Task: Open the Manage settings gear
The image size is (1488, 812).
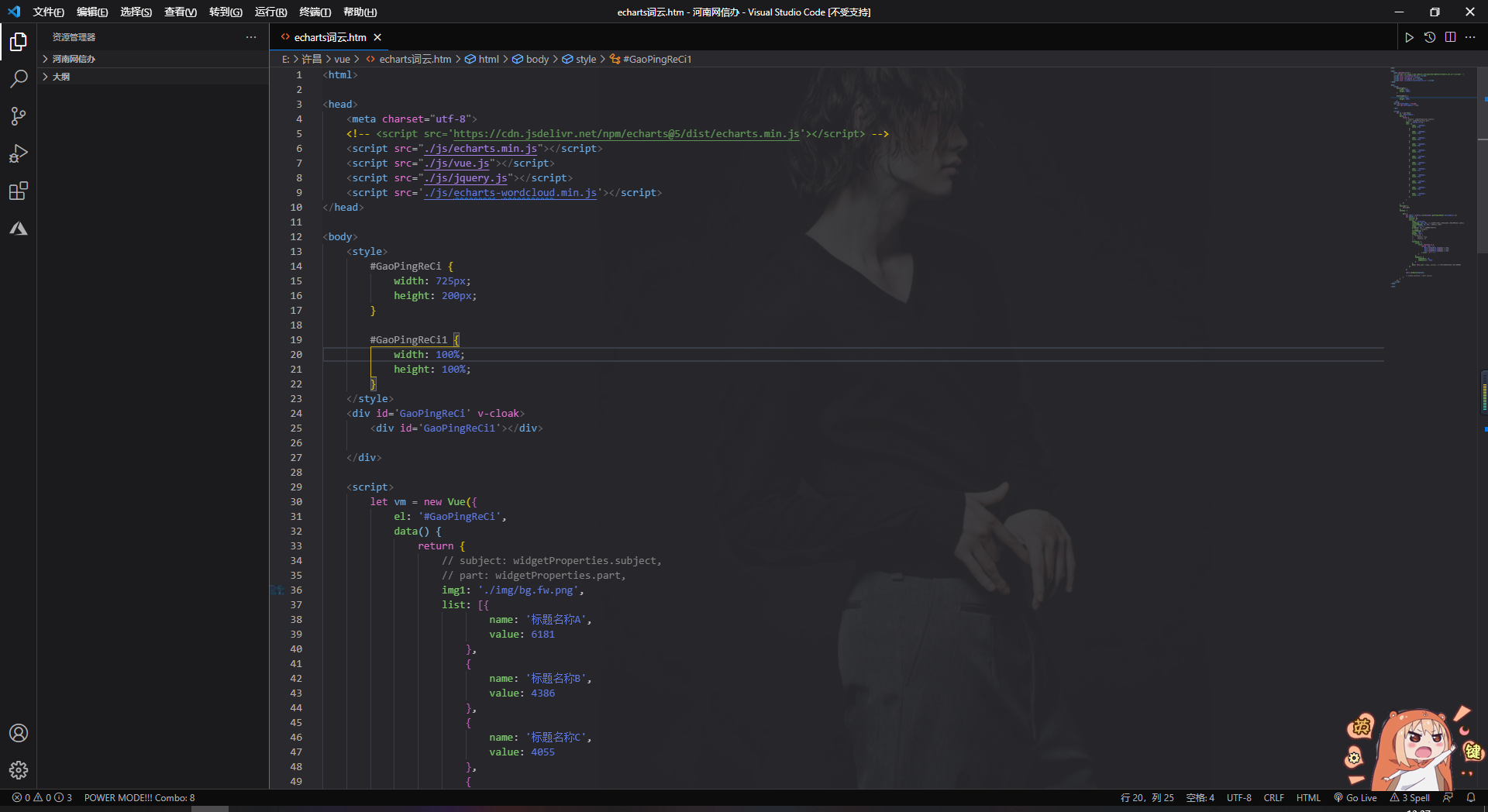Action: coord(19,770)
